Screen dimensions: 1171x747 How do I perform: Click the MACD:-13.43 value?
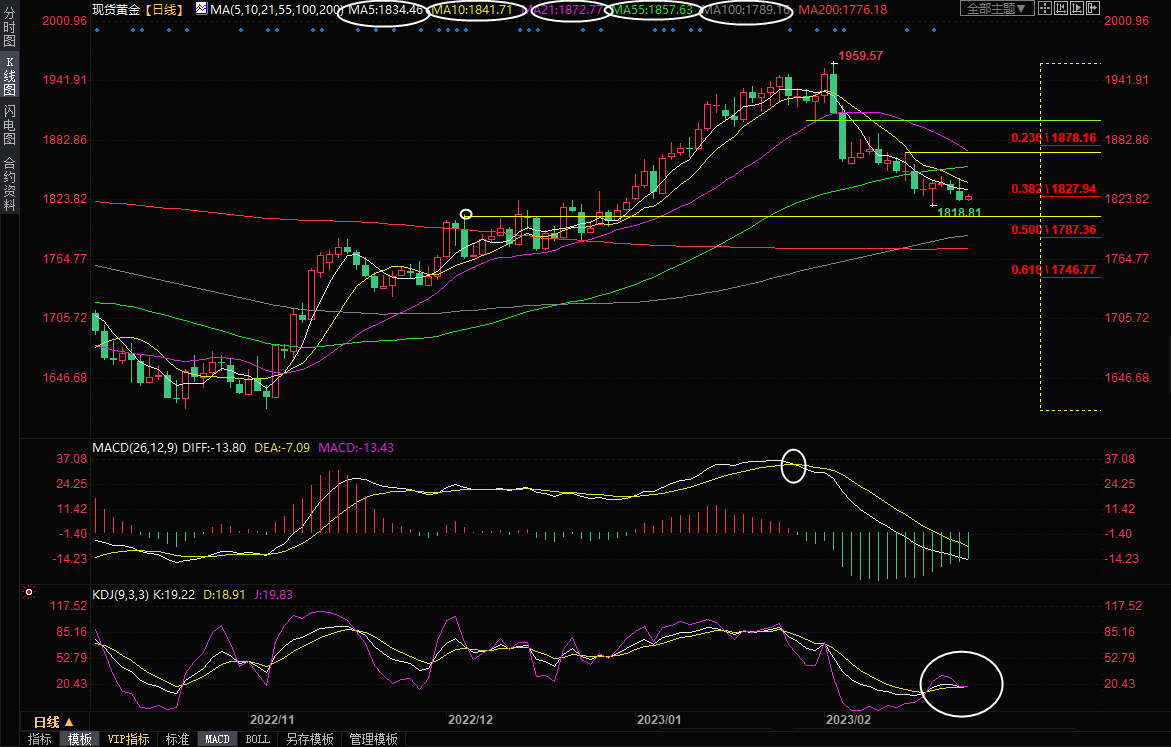coord(356,447)
